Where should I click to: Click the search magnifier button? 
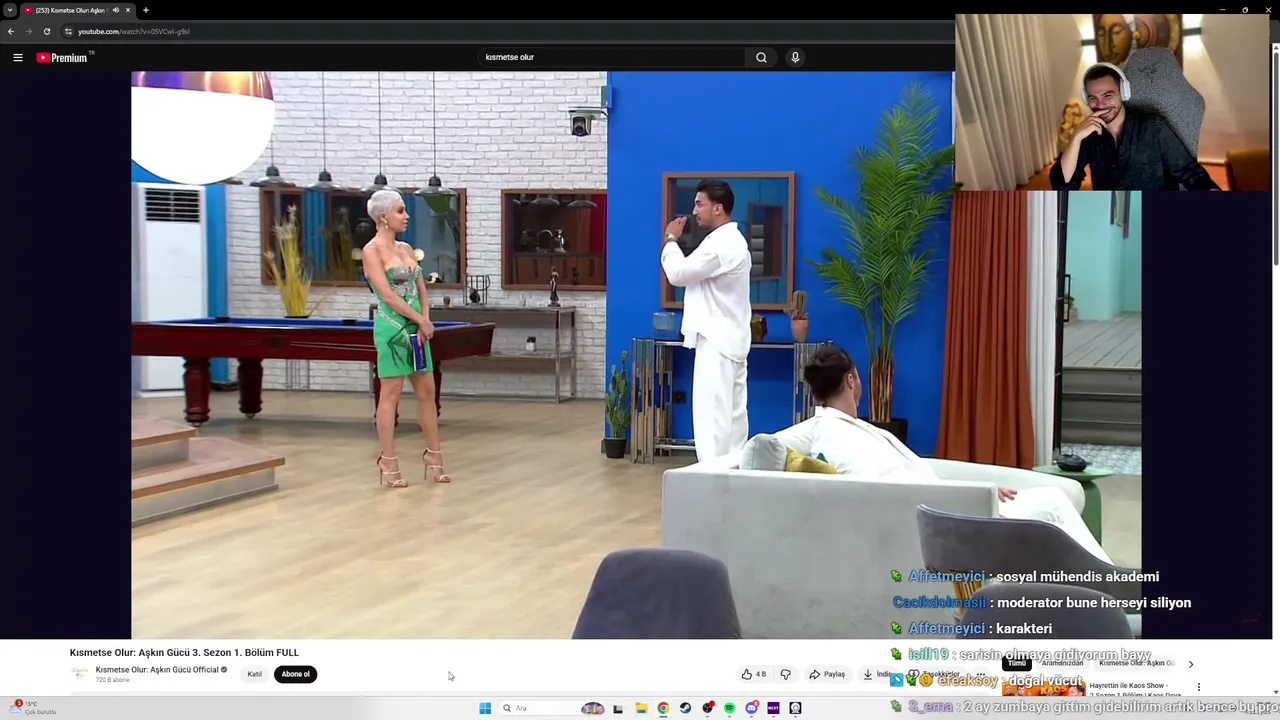pos(761,58)
